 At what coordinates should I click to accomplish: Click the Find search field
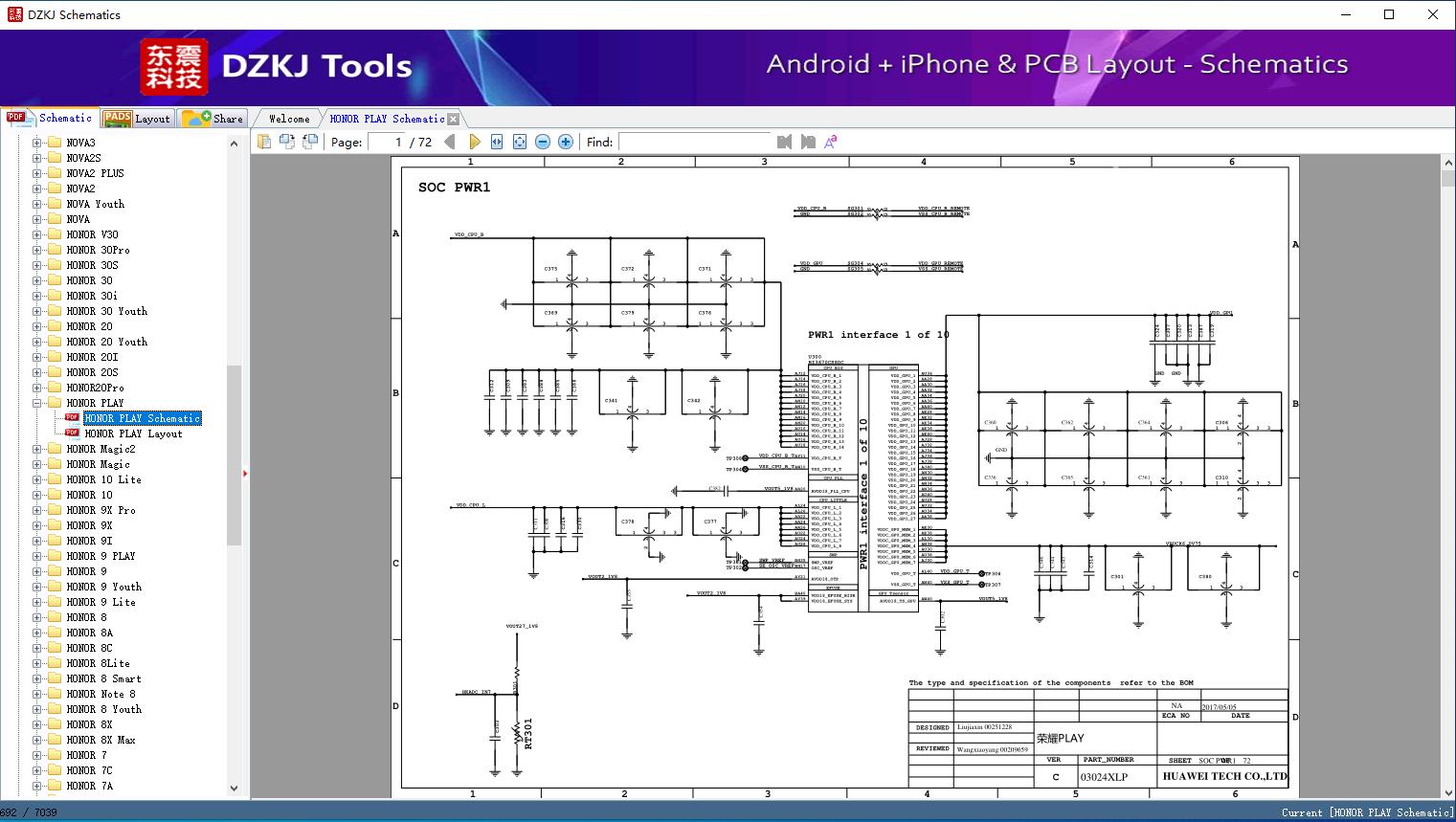click(694, 142)
